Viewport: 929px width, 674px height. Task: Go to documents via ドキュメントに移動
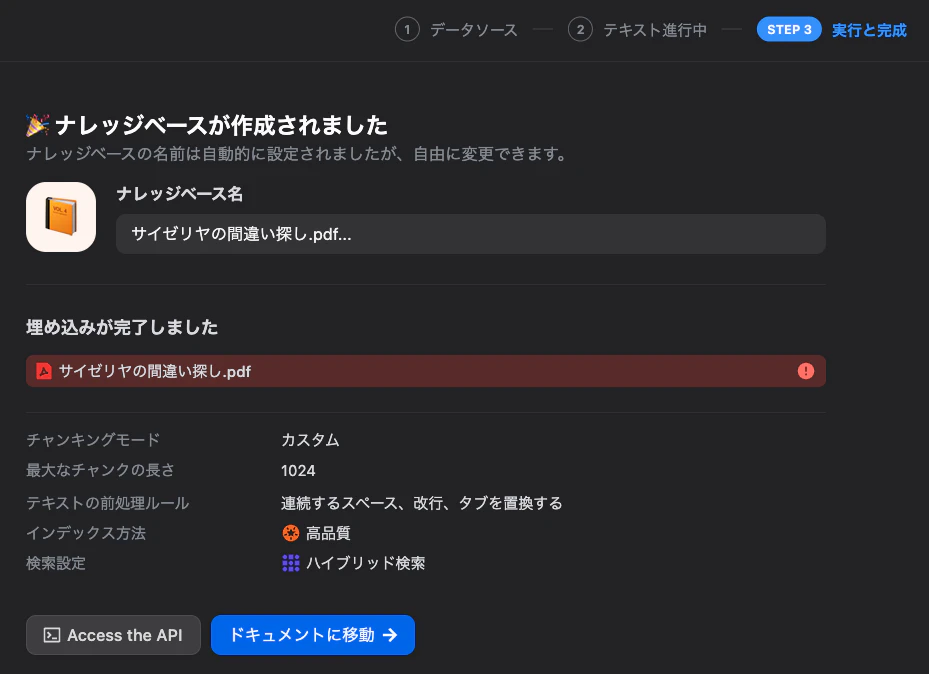(x=313, y=635)
